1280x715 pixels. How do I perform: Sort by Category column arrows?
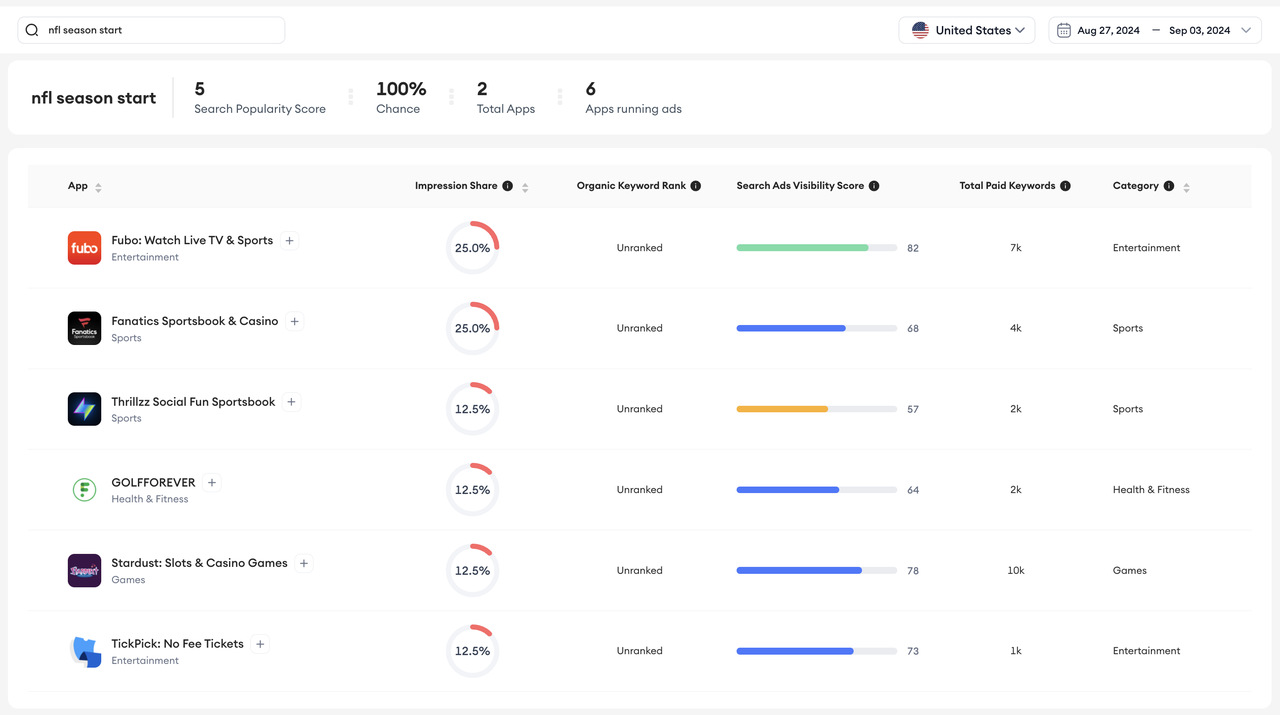(1186, 187)
